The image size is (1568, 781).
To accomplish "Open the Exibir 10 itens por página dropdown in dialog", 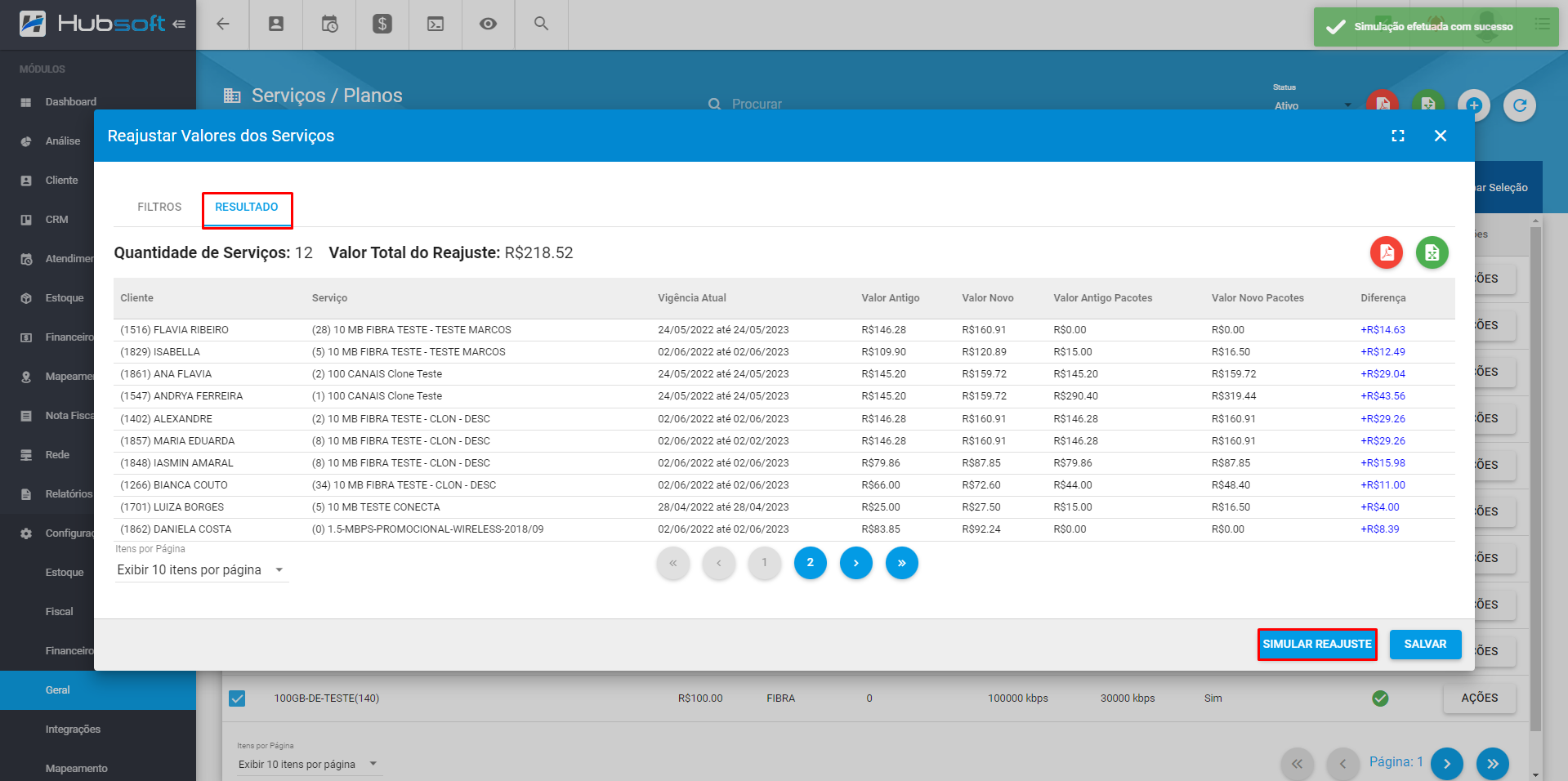I will point(201,569).
